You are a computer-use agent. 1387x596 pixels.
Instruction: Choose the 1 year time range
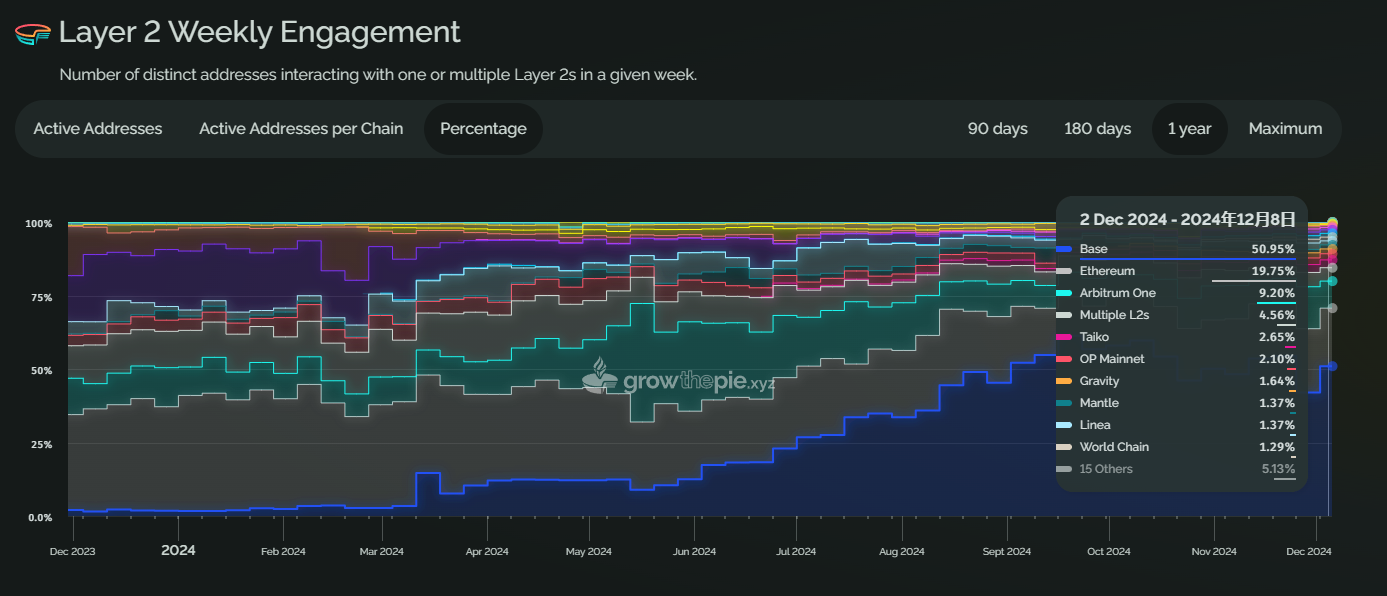click(1189, 129)
